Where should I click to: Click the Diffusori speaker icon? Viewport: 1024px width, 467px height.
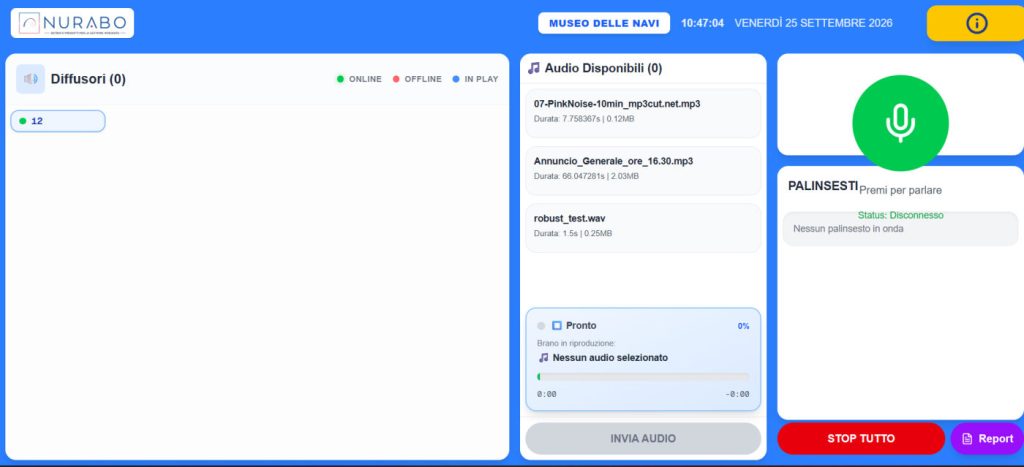pyautogui.click(x=31, y=79)
